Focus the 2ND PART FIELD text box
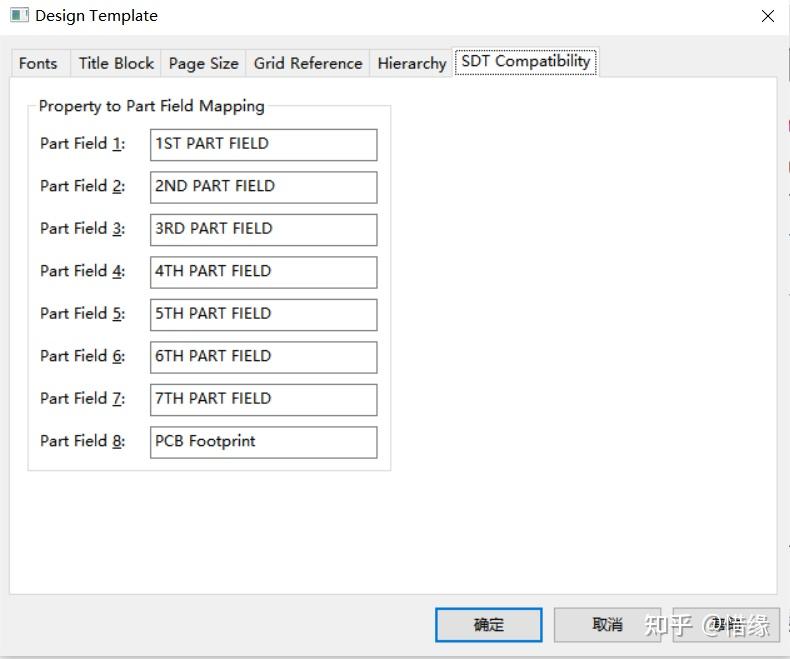This screenshot has width=790, height=659. 263,187
